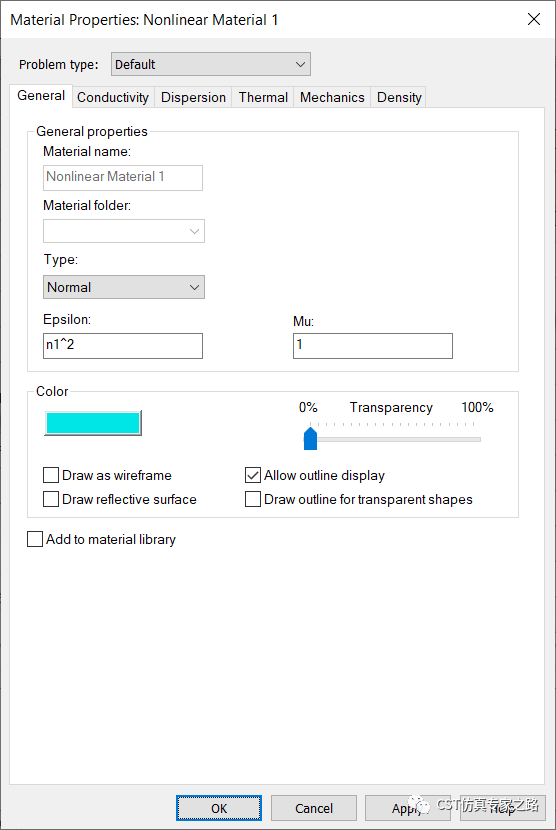This screenshot has height=830, width=556.
Task: Select the Mechanics tab
Action: coord(332,97)
